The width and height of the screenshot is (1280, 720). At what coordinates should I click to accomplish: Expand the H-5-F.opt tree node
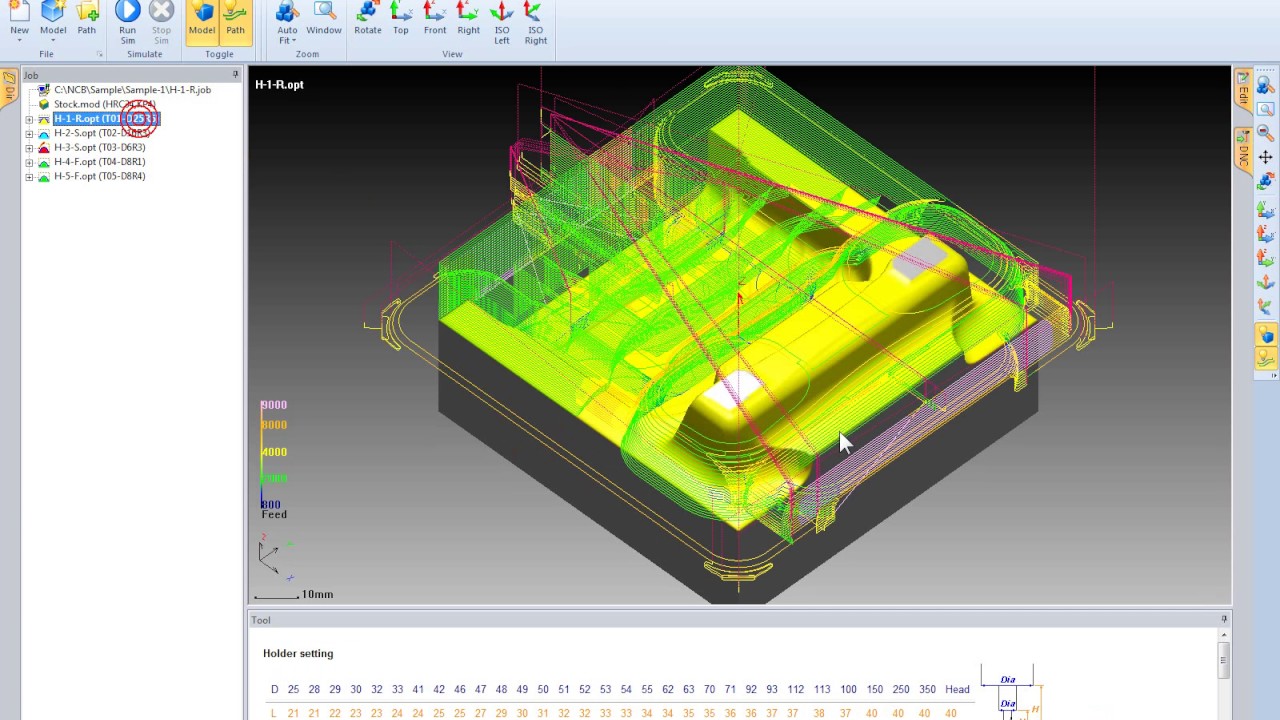pos(29,177)
